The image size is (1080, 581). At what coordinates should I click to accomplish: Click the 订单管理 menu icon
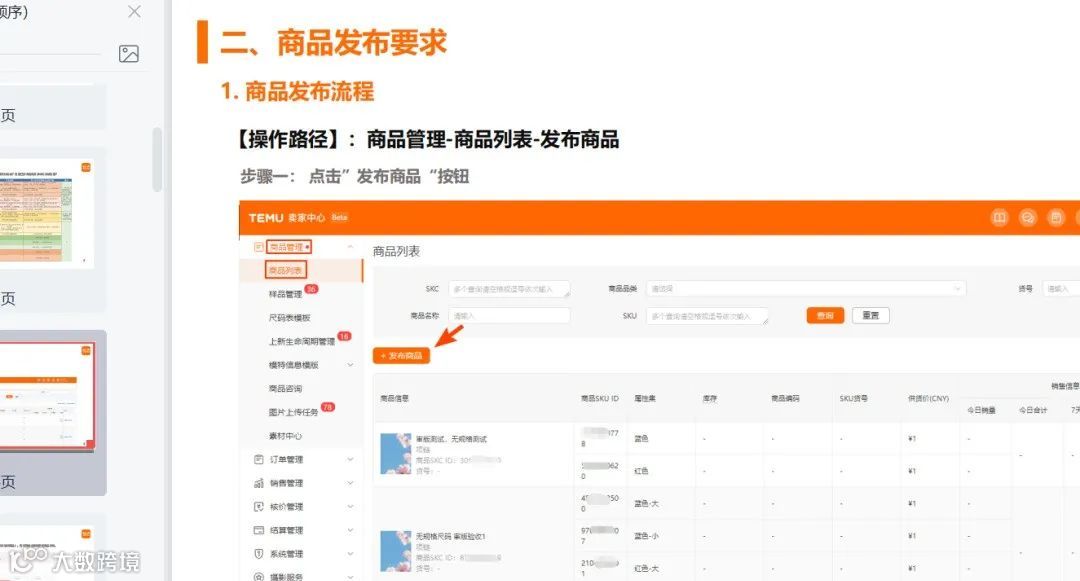pos(259,459)
